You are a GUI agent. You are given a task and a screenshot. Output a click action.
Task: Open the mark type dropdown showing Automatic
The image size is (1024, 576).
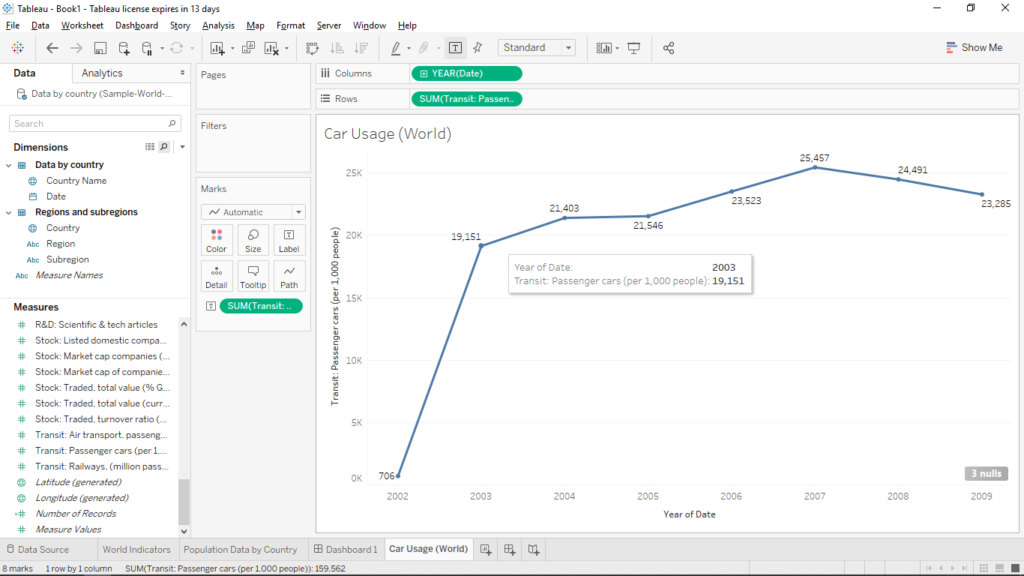(253, 211)
